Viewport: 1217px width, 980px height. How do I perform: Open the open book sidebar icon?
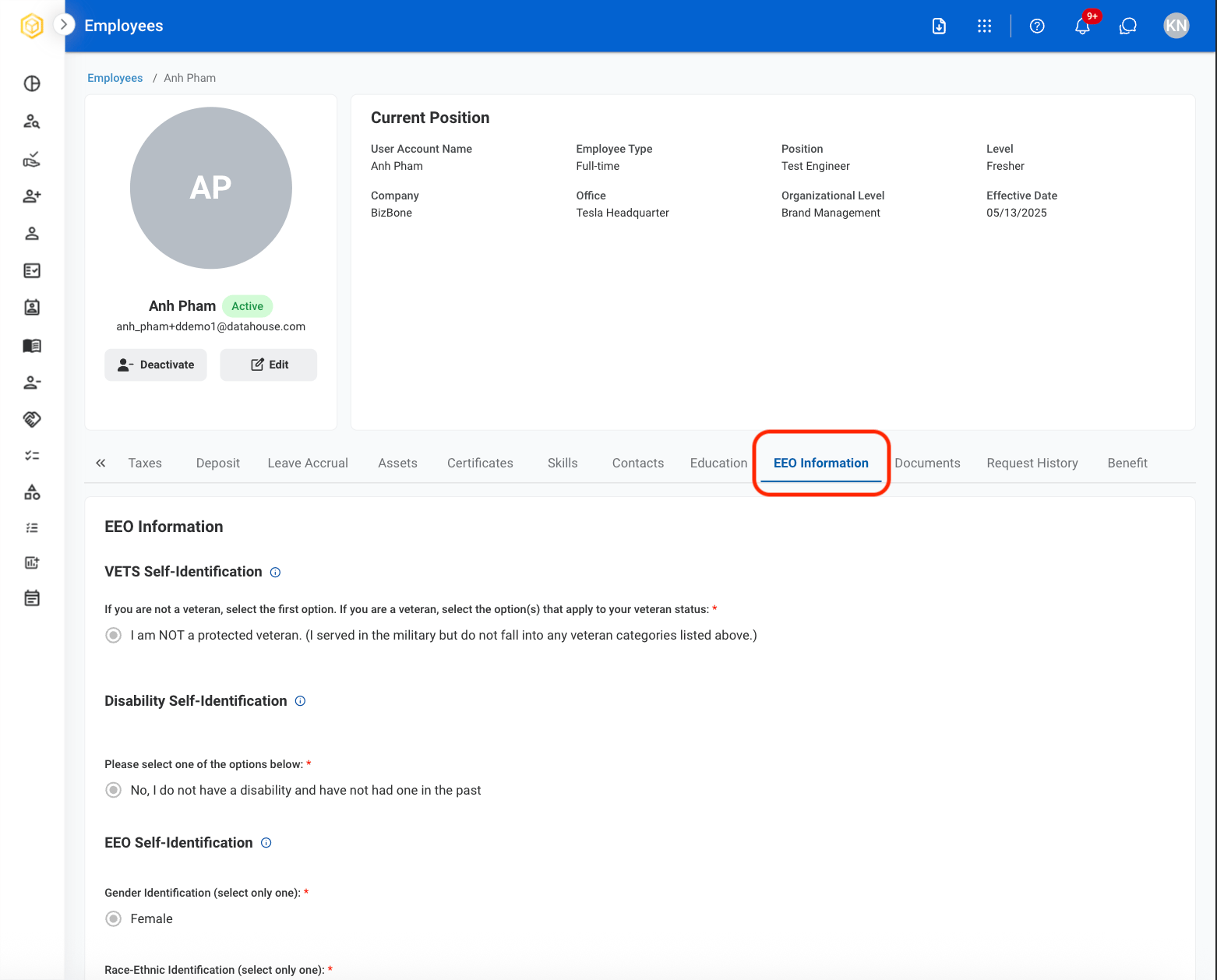point(32,345)
